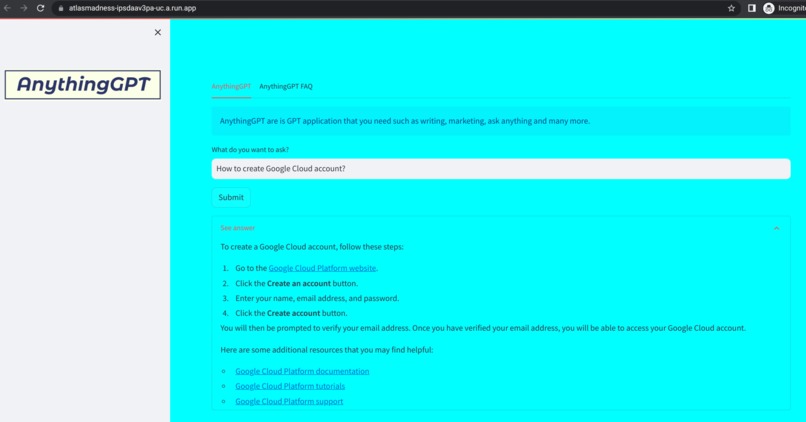
Task: Click the 'What do you want to ask?' label
Action: (x=250, y=150)
